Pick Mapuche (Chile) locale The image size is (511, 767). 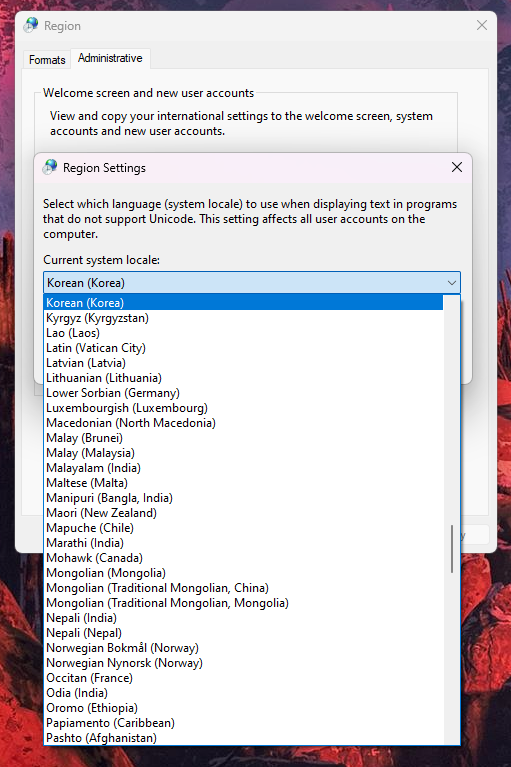(x=244, y=528)
